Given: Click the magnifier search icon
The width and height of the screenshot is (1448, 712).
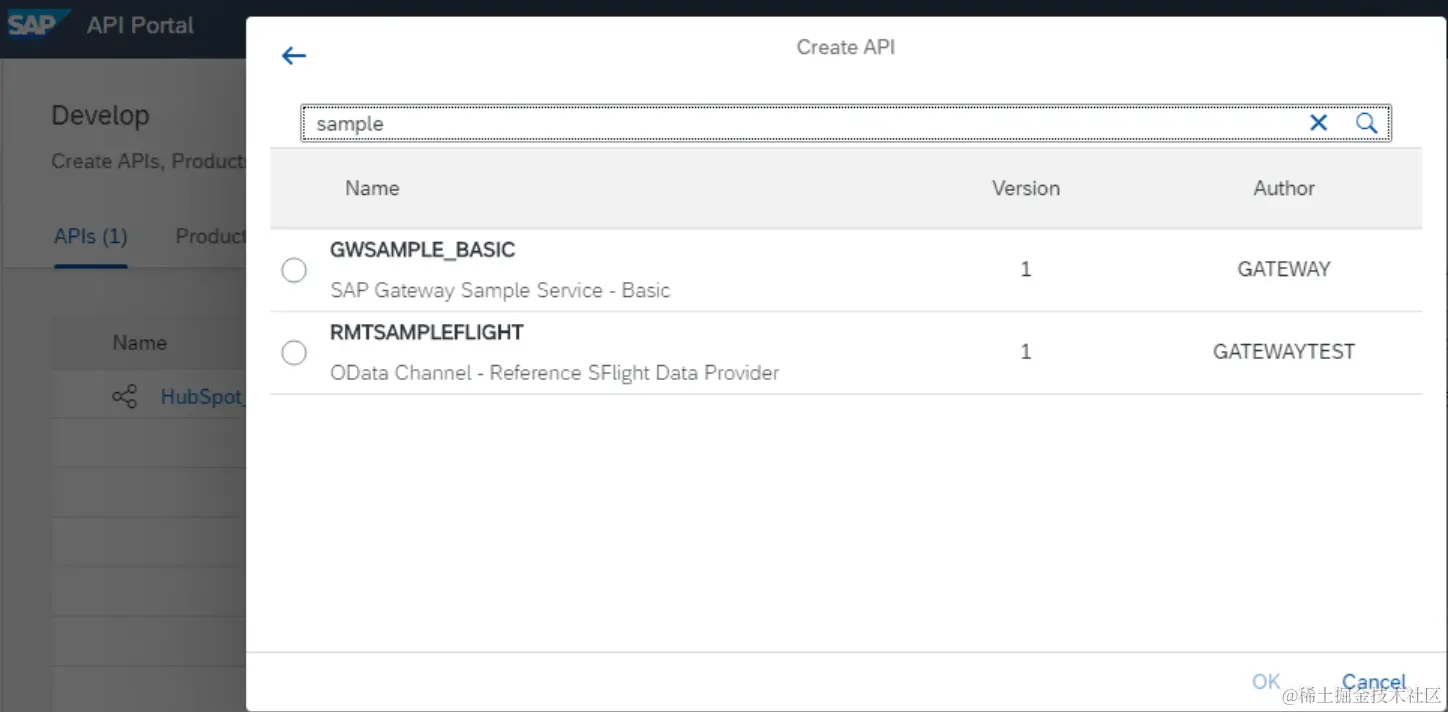Looking at the screenshot, I should [x=1366, y=123].
